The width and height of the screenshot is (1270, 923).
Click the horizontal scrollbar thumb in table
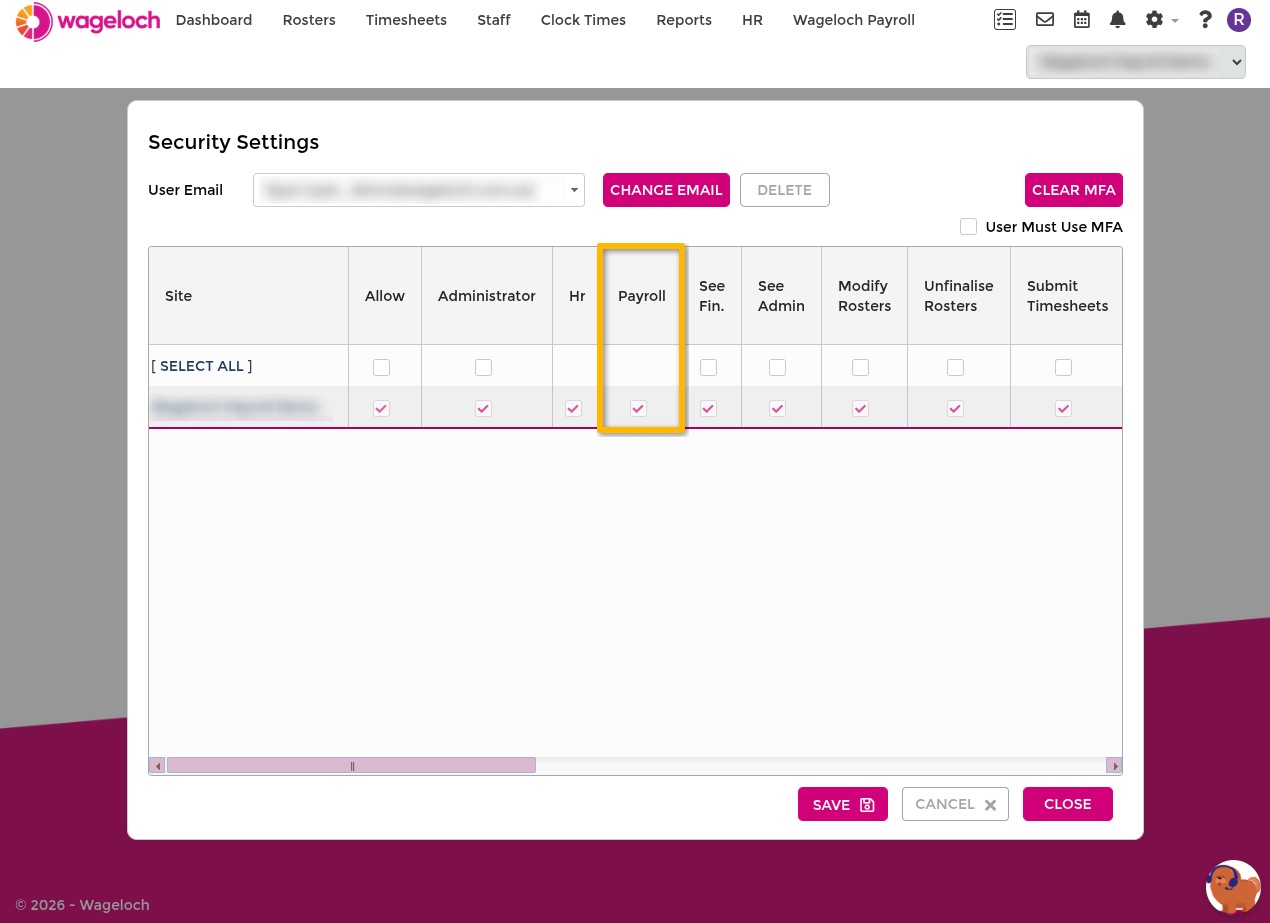pos(351,766)
